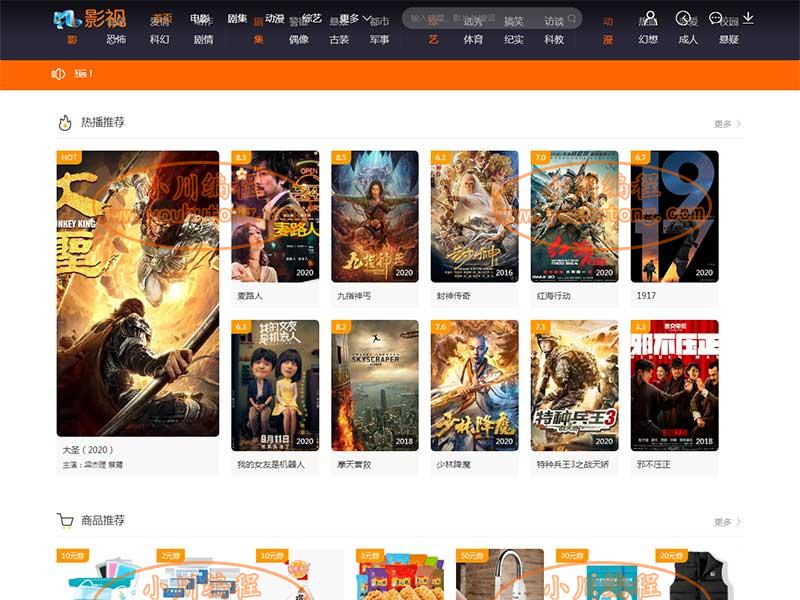
Task: Open the 麦路人 movie poster
Action: [x=276, y=216]
